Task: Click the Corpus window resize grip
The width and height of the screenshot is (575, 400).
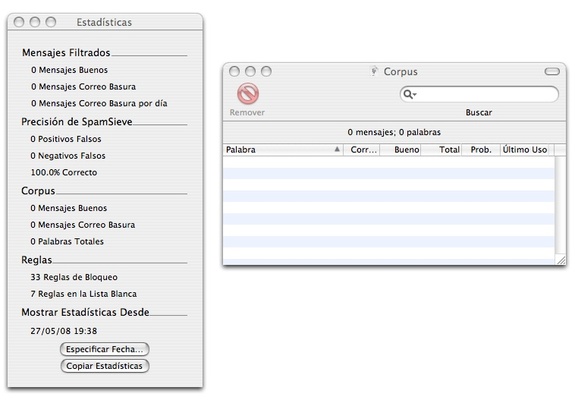Action: click(x=561, y=260)
